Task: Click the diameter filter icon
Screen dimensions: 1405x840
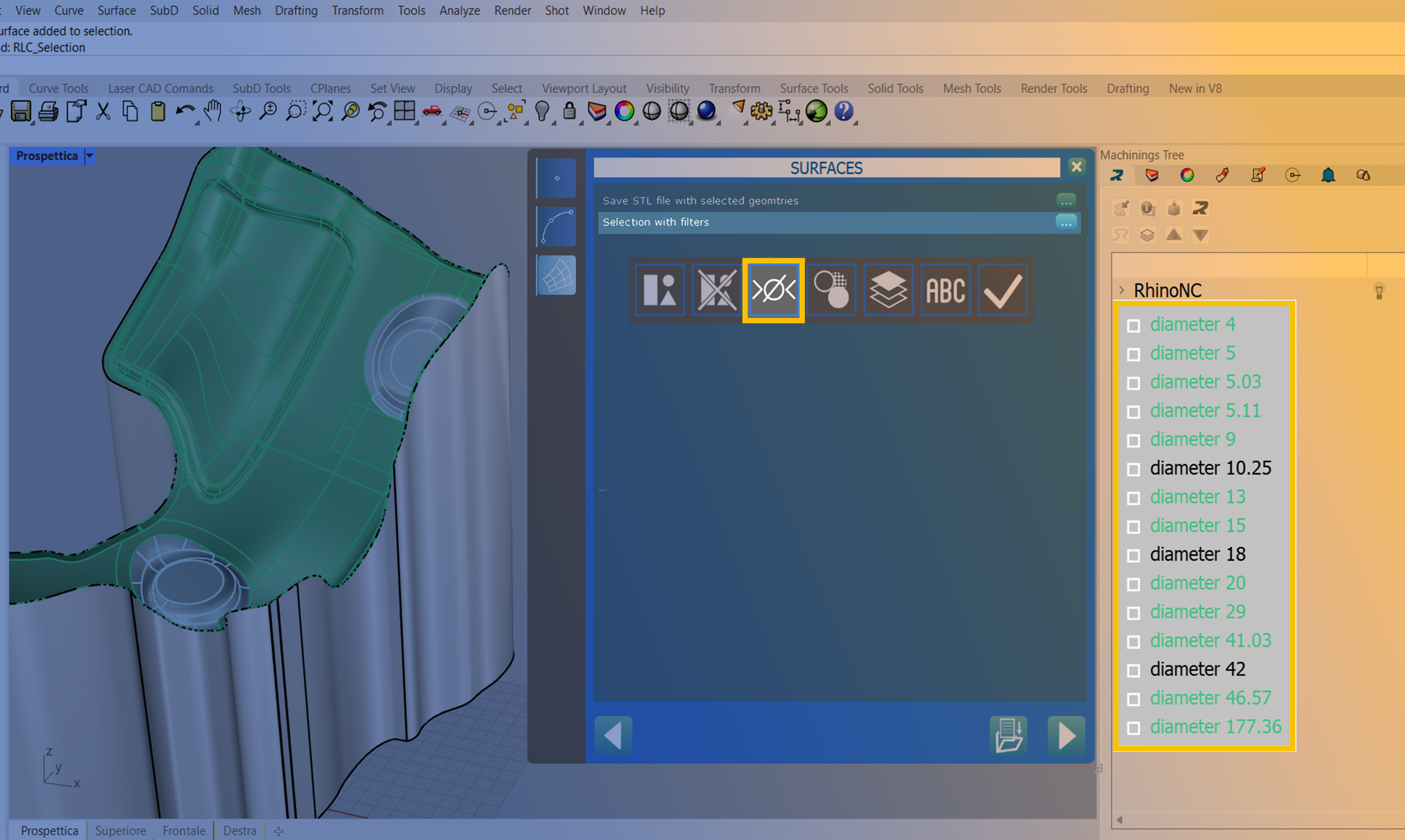Action: click(x=773, y=290)
